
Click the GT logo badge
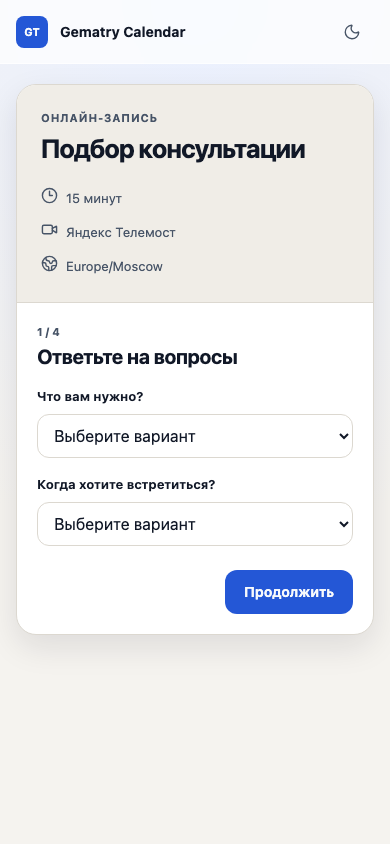click(x=32, y=32)
